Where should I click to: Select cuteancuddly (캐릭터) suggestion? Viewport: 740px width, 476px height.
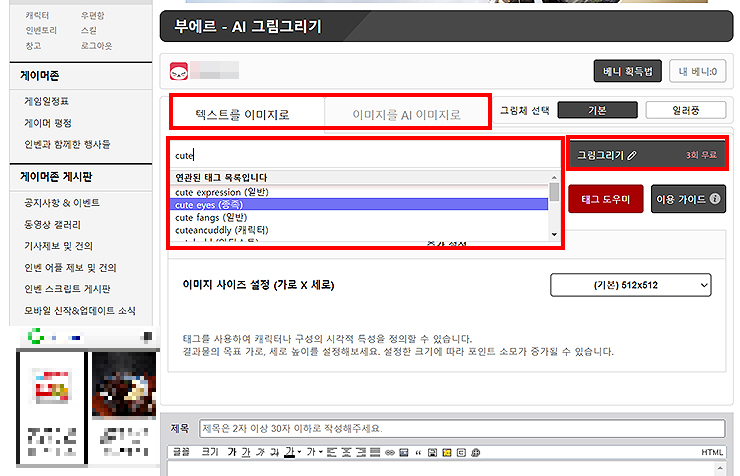click(x=359, y=230)
